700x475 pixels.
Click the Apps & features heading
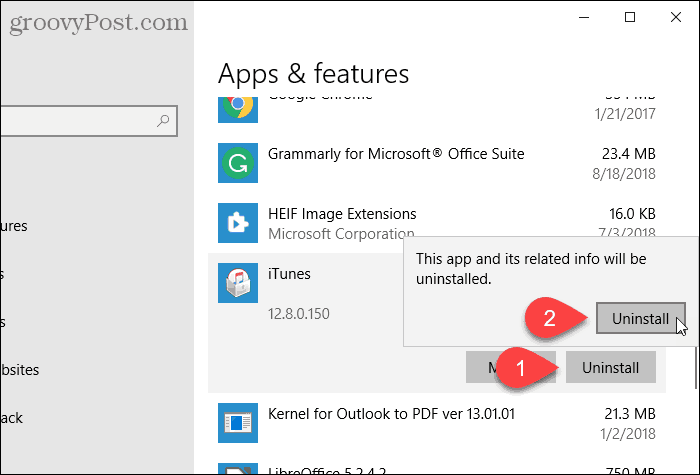coord(313,74)
